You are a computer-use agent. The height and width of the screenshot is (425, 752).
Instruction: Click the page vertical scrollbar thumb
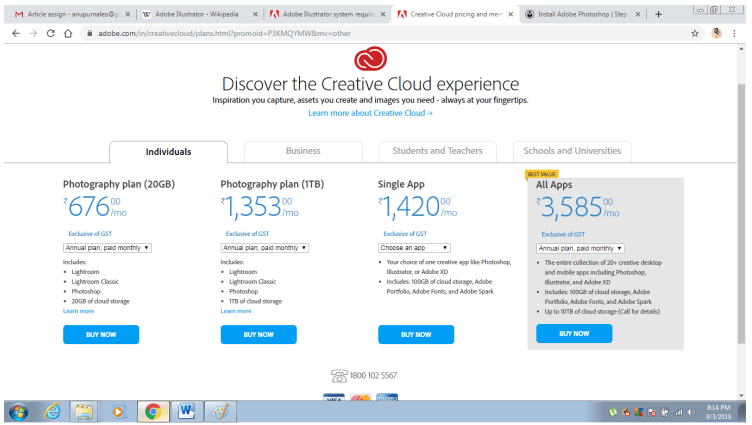point(741,213)
